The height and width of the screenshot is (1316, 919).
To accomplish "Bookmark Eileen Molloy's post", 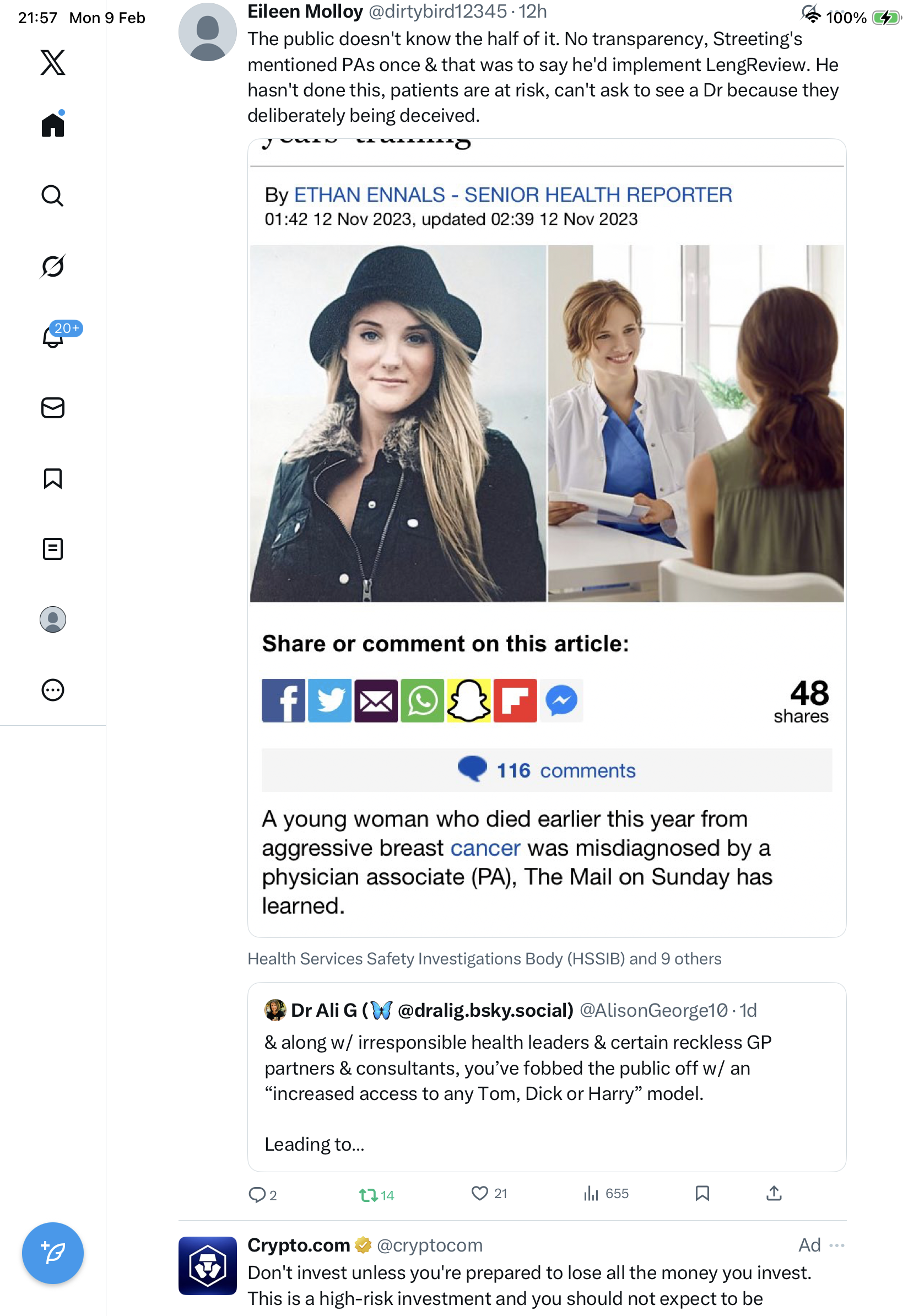I will click(x=702, y=1193).
